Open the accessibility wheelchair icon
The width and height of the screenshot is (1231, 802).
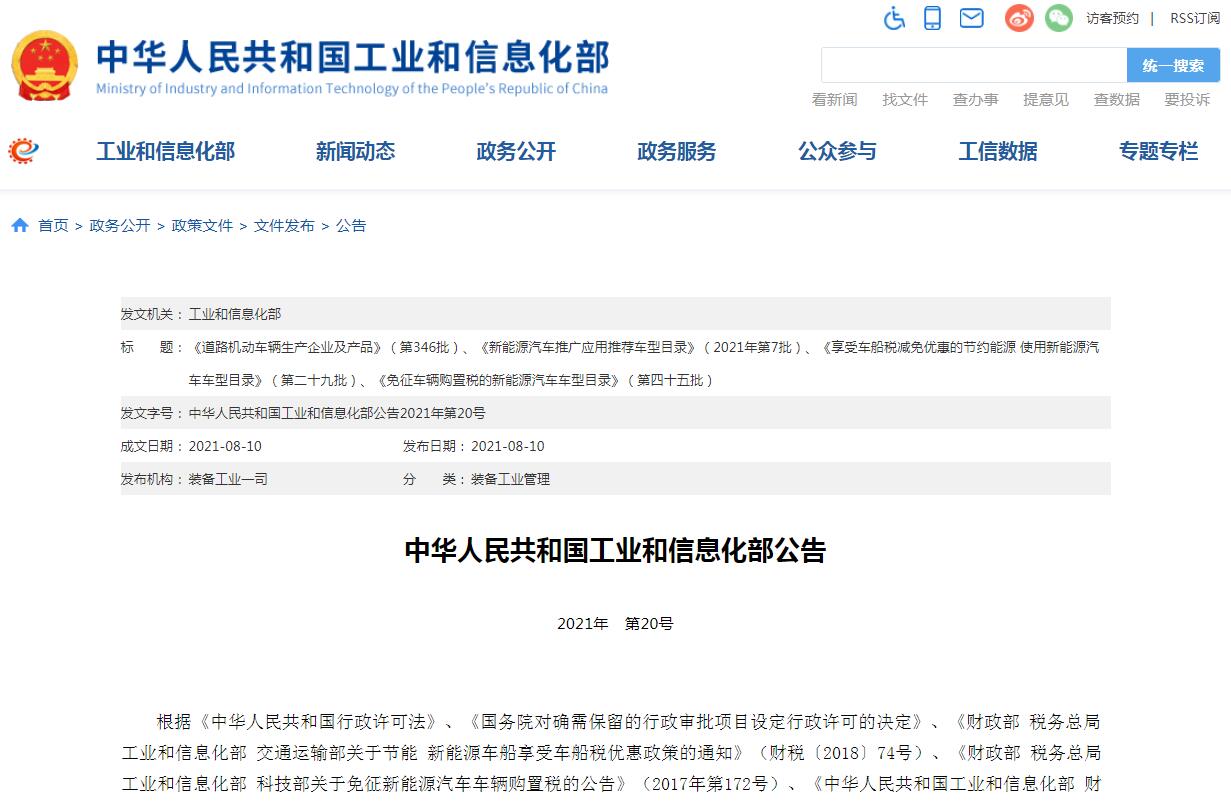tap(894, 18)
